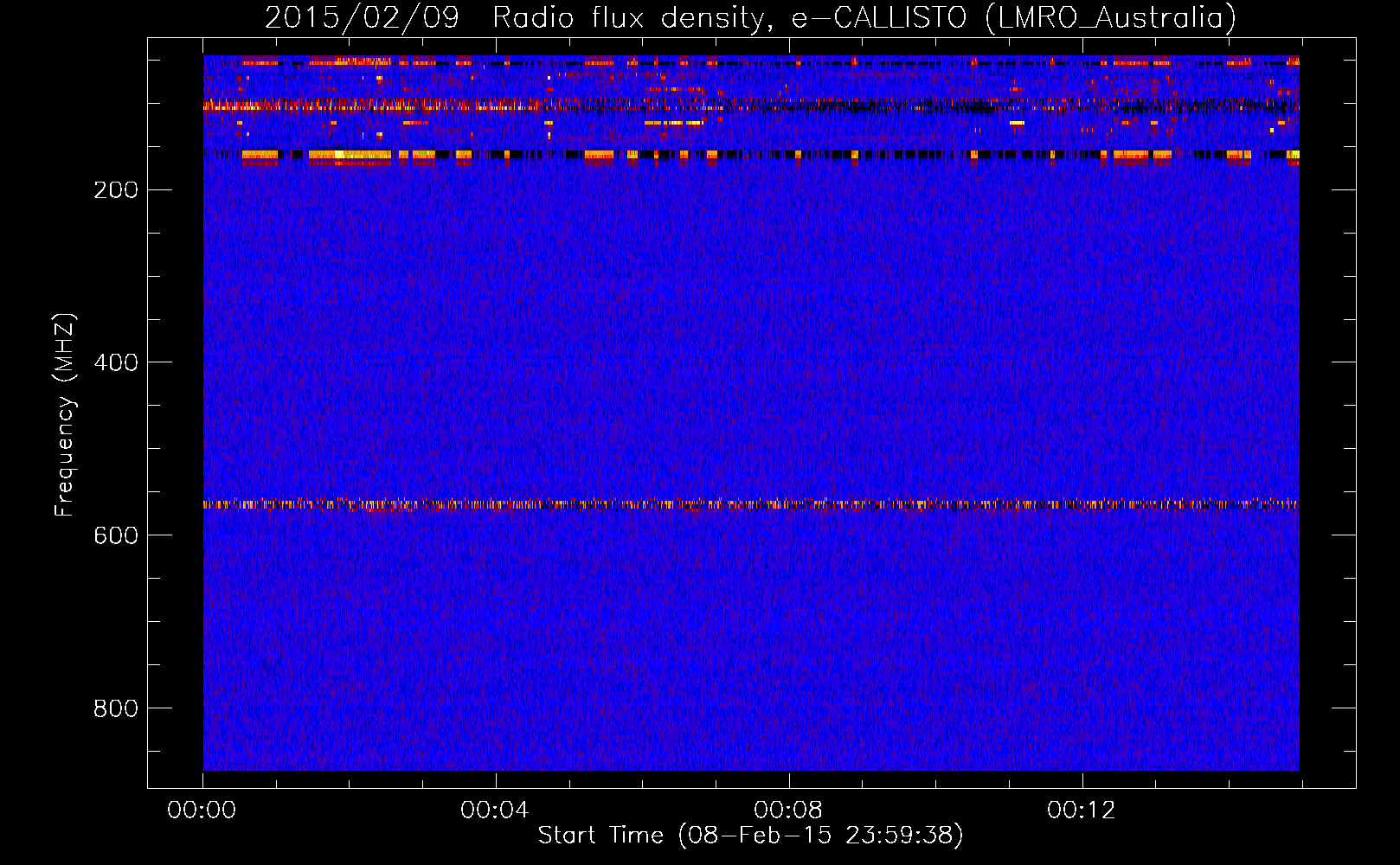Click the date '2015/02/09' in the title
The width and height of the screenshot is (1400, 865).
pos(362,18)
